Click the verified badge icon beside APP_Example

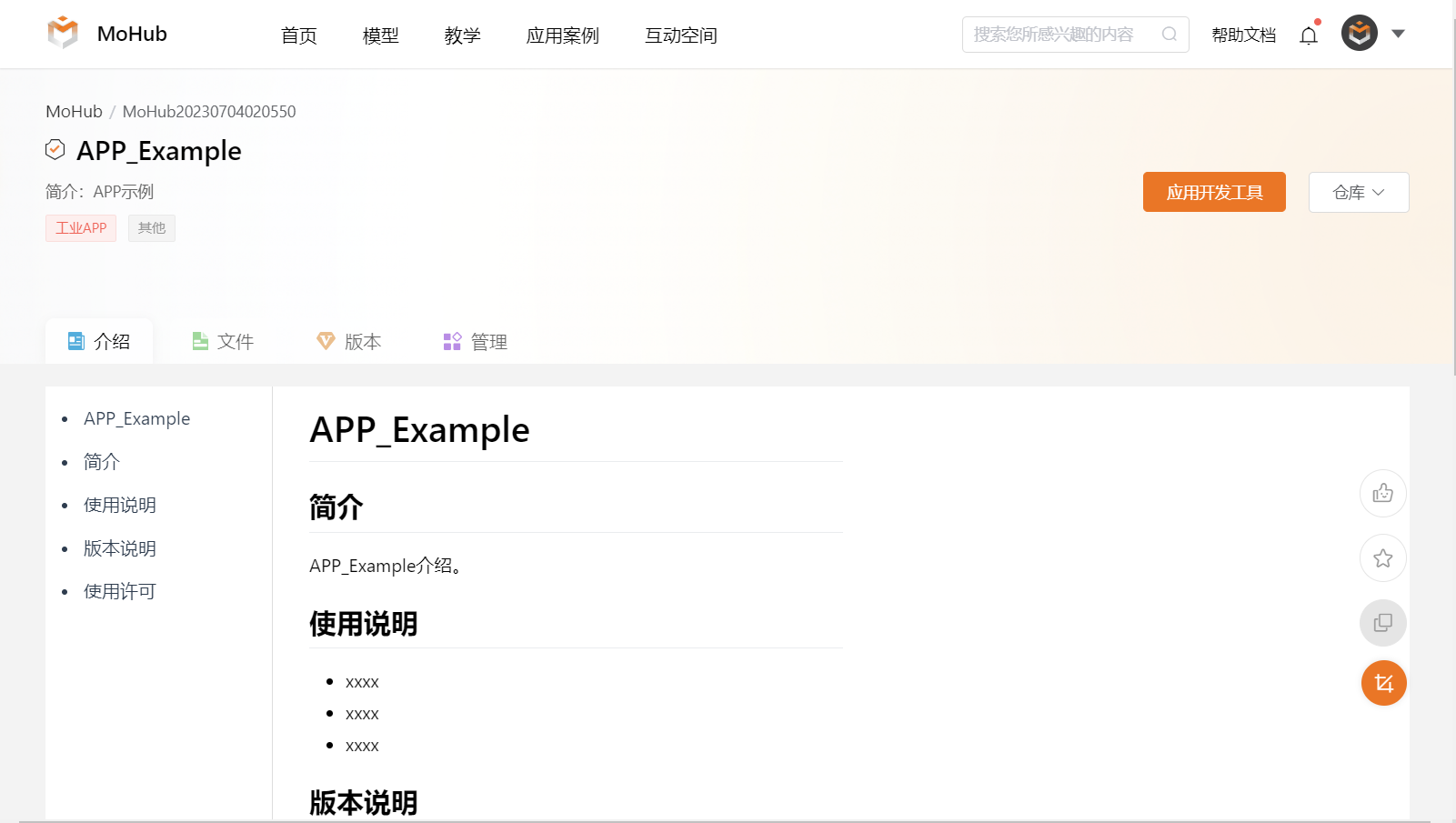(55, 149)
